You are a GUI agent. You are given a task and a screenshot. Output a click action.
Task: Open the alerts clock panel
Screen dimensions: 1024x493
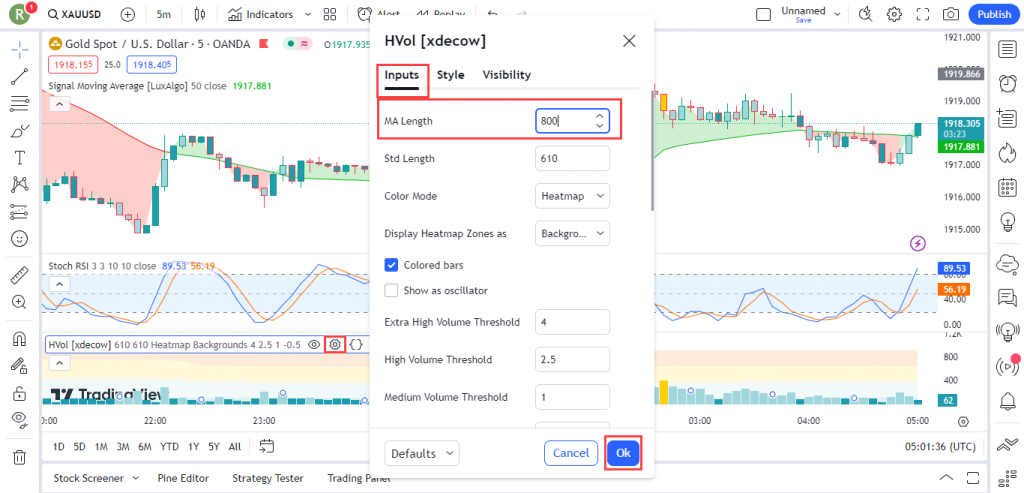pyautogui.click(x=1007, y=84)
